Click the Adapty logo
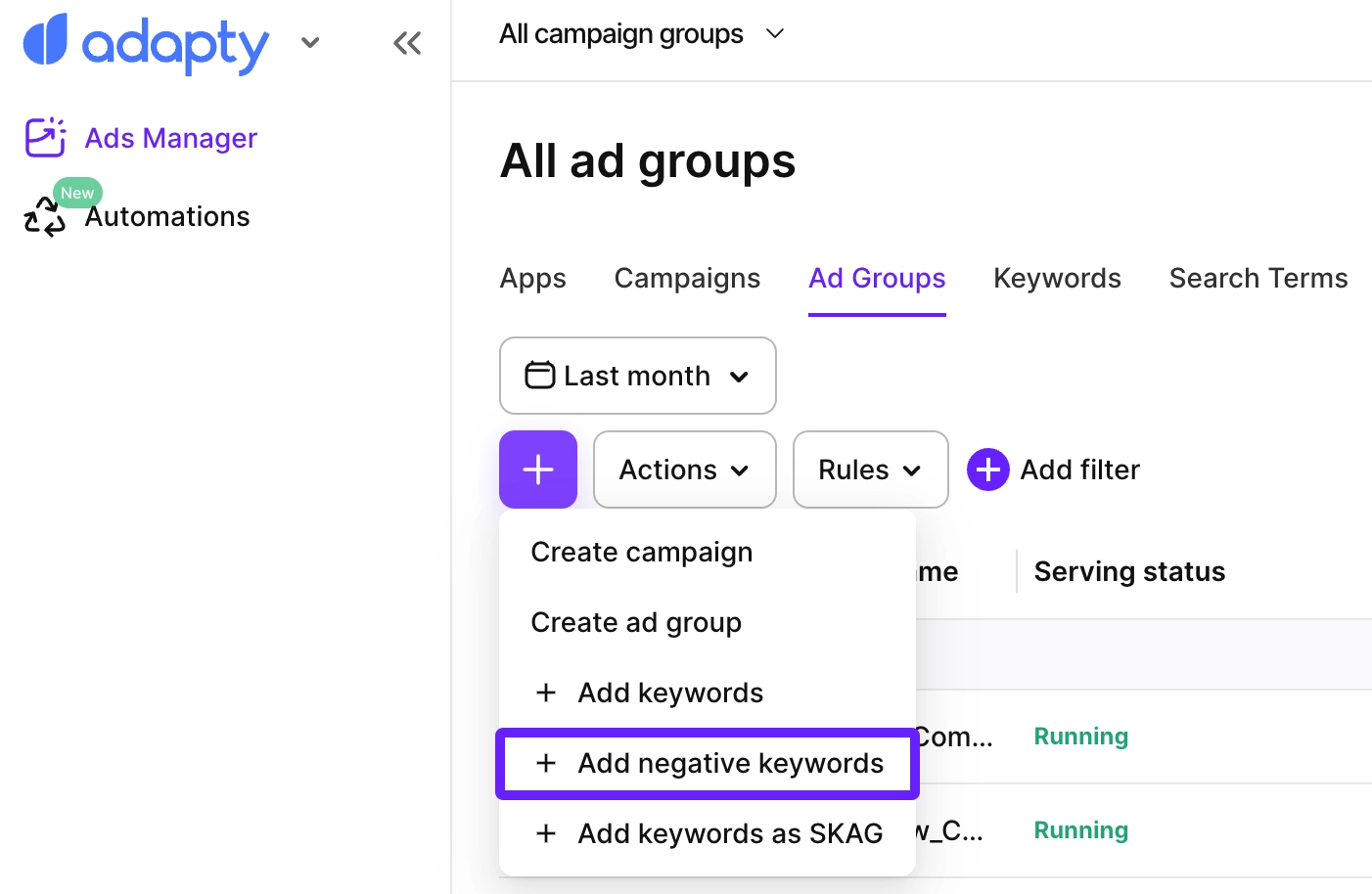Screen dimensions: 1372x894 (145, 43)
